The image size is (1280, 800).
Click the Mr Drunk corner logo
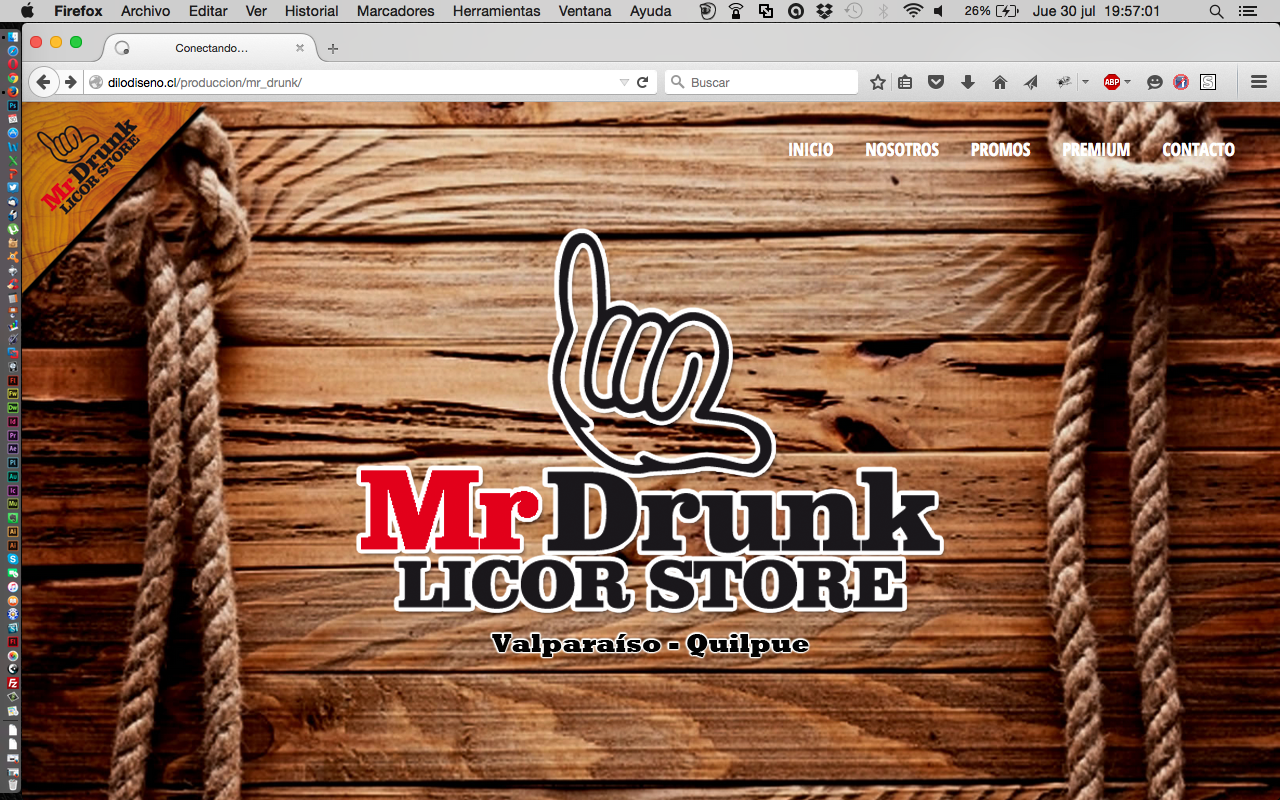click(90, 166)
